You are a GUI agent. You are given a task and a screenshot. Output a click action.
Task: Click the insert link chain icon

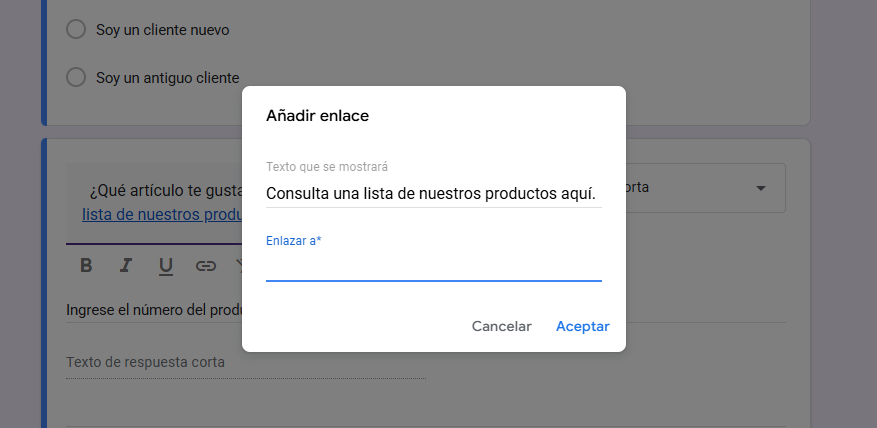[x=206, y=266]
